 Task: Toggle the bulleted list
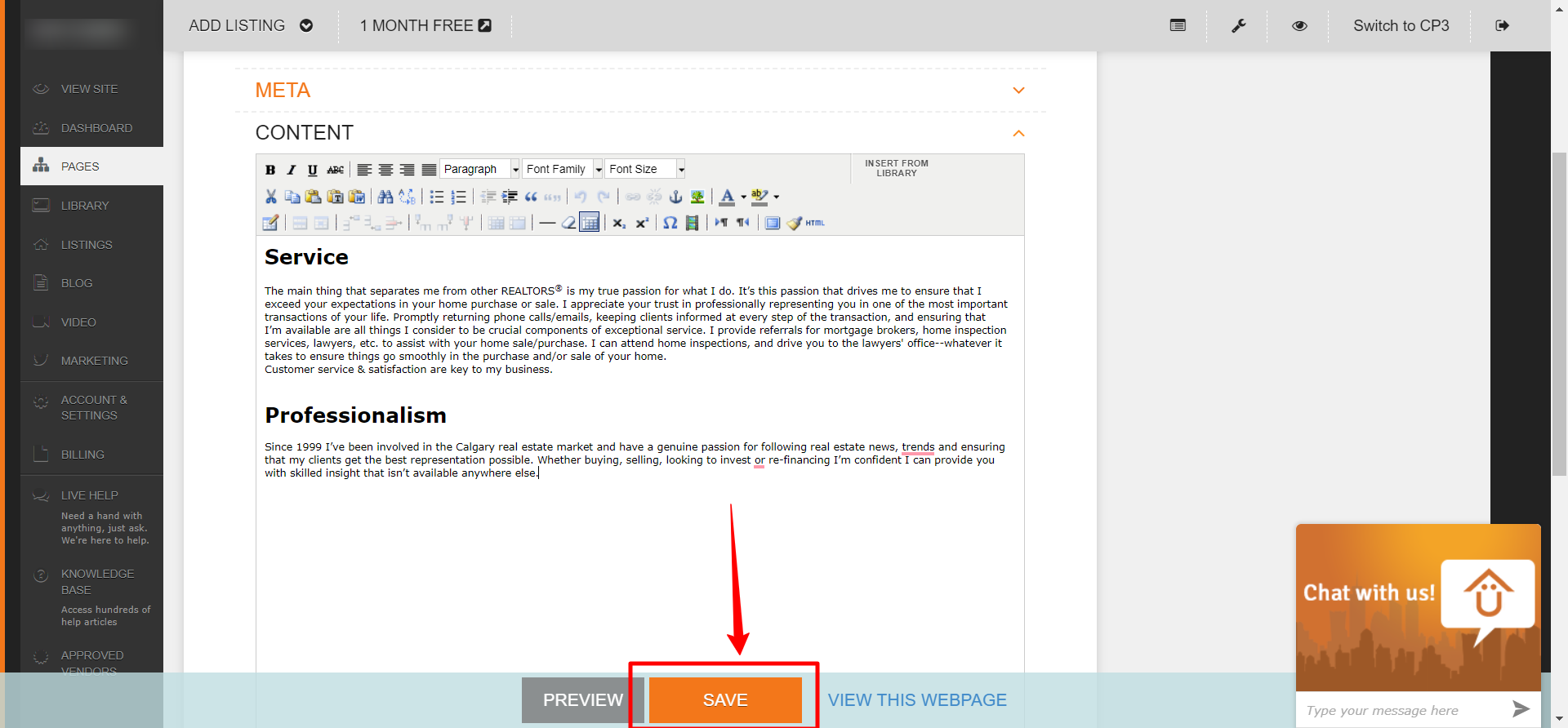point(437,197)
